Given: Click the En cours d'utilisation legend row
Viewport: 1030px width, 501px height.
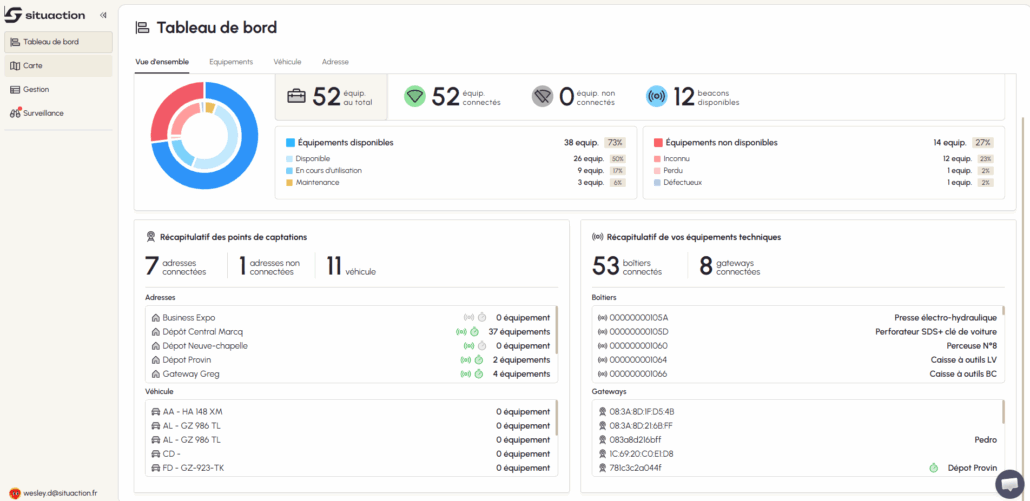Looking at the screenshot, I should coord(457,171).
